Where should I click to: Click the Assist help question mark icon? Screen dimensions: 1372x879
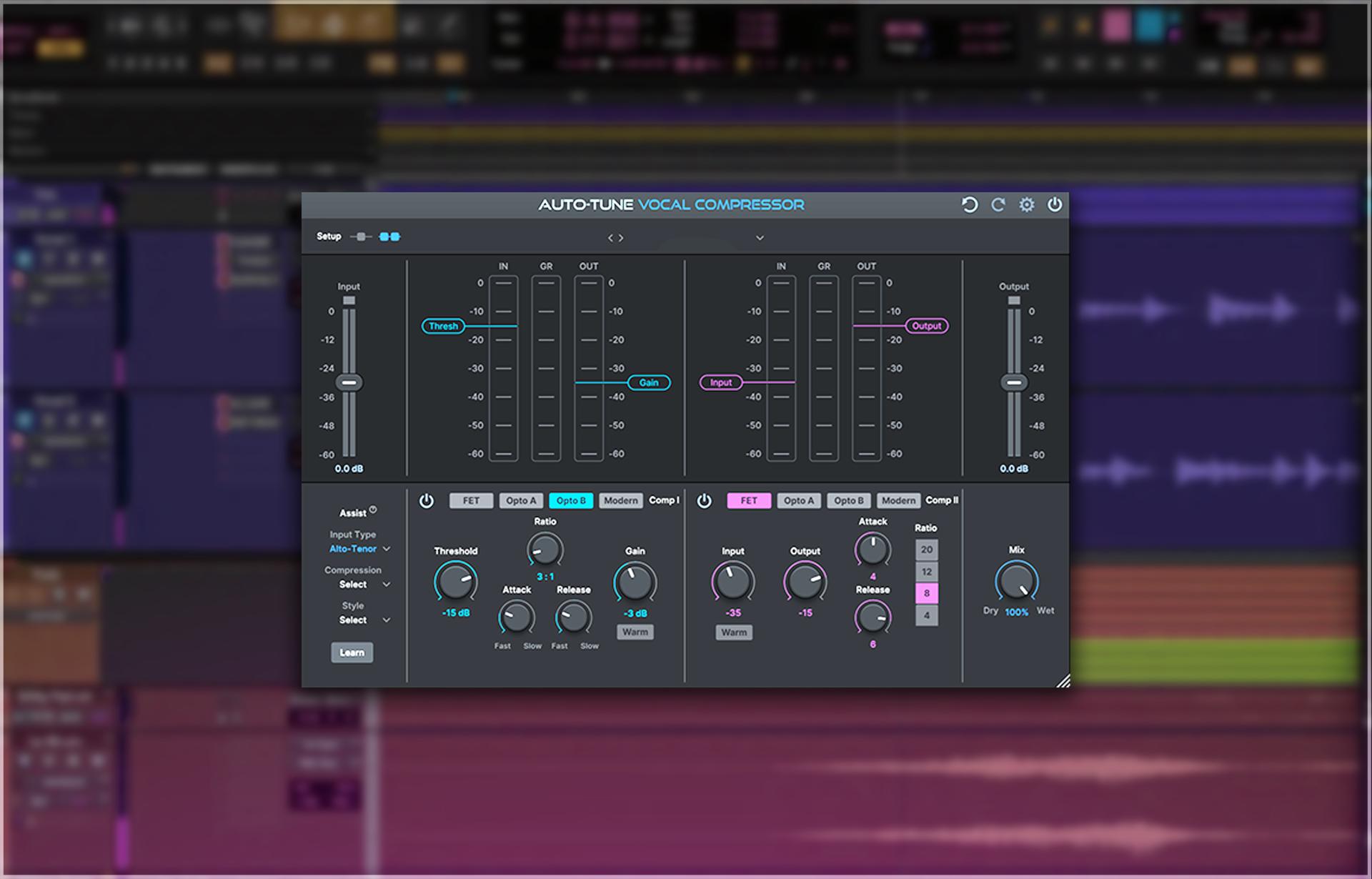click(x=373, y=510)
